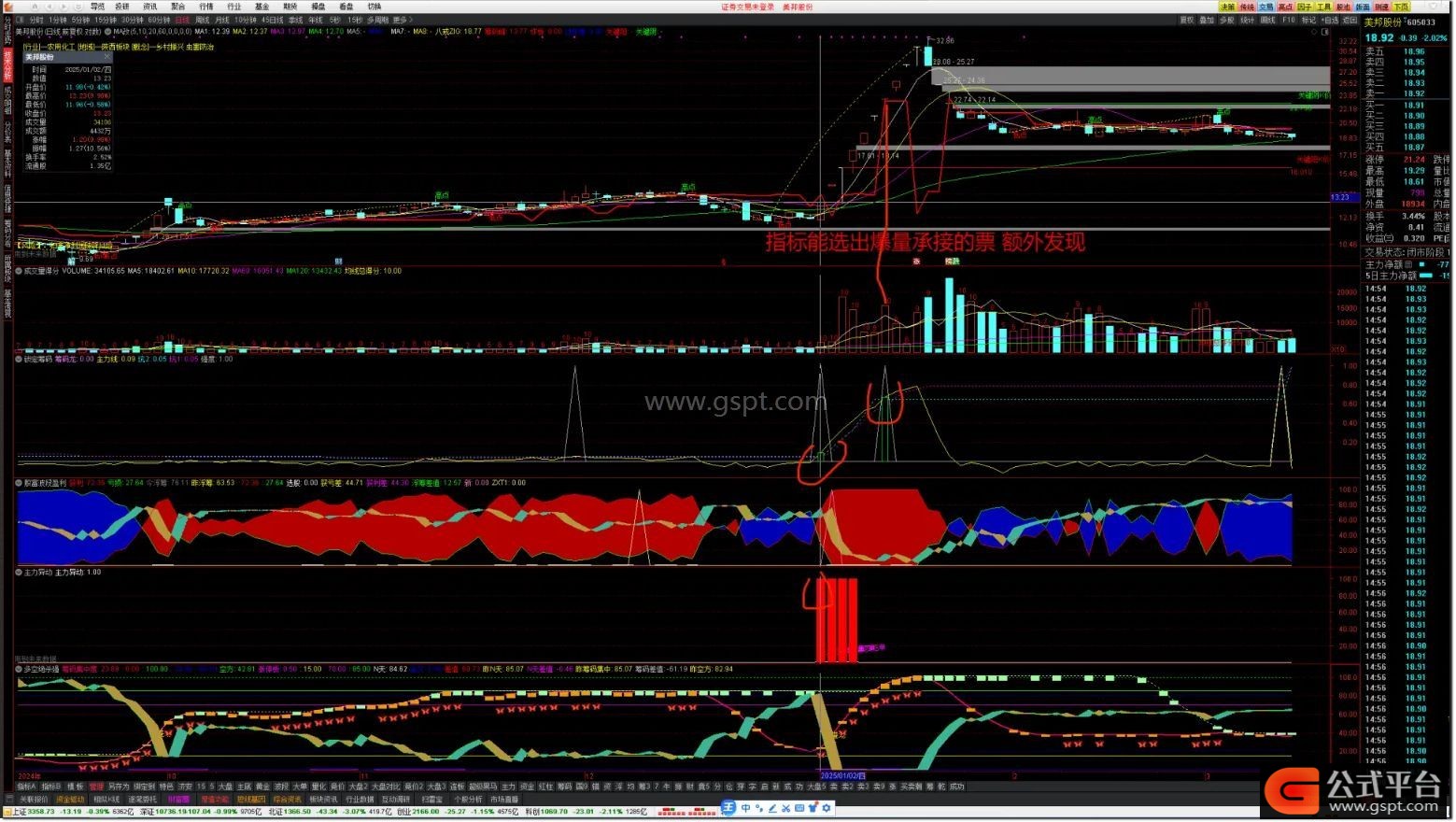Viewport: 1456px width, 822px height.
Task: Select the 模板 bottom tab
Action: click(76, 787)
